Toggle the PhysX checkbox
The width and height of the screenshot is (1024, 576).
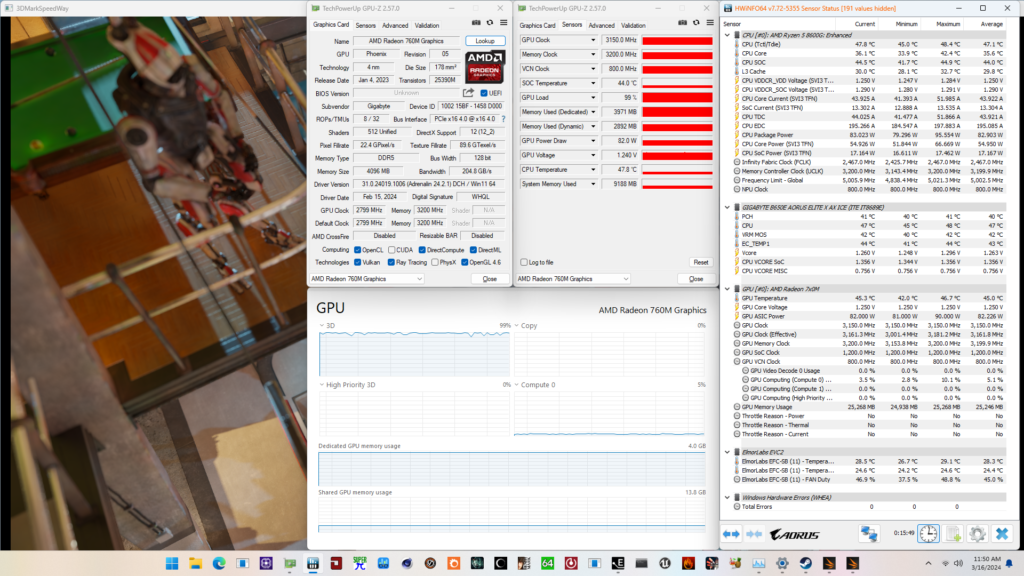(x=435, y=263)
